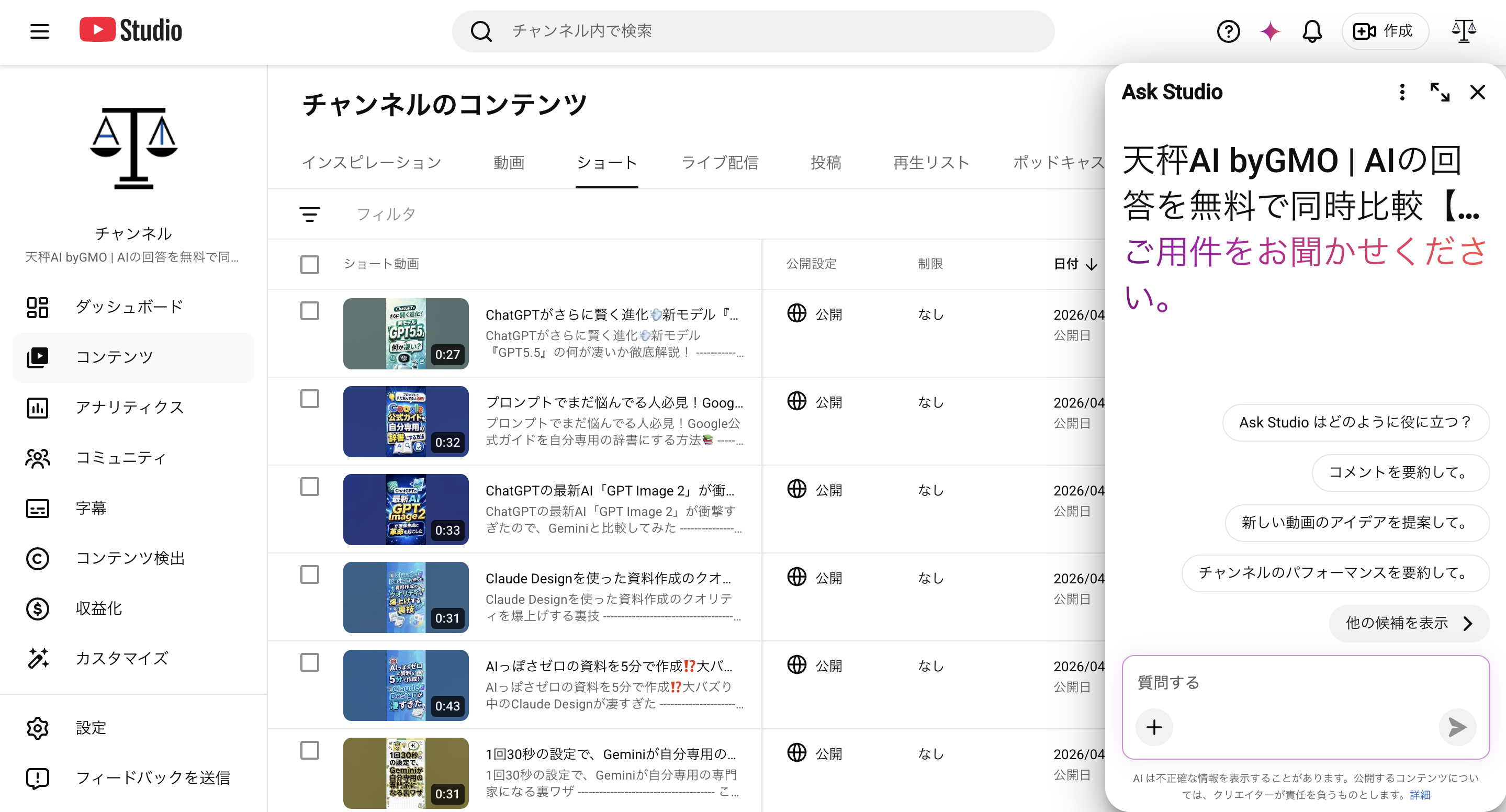Click the Create (作成) button
This screenshot has width=1506, height=812.
(x=1385, y=31)
